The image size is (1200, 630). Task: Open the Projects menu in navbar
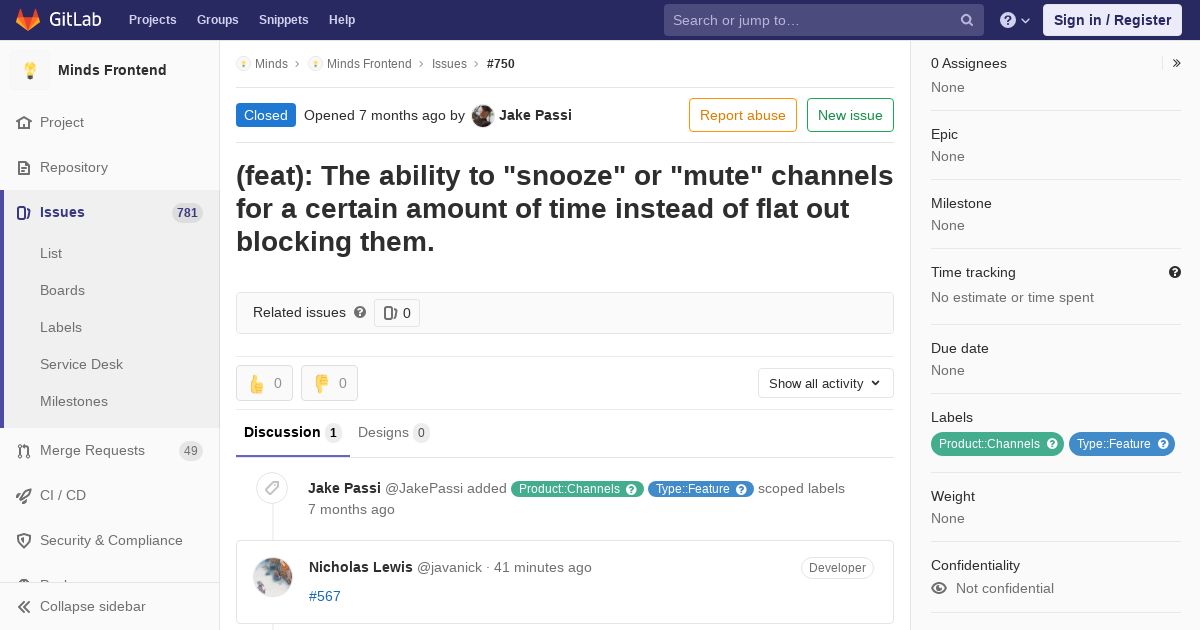(152, 20)
